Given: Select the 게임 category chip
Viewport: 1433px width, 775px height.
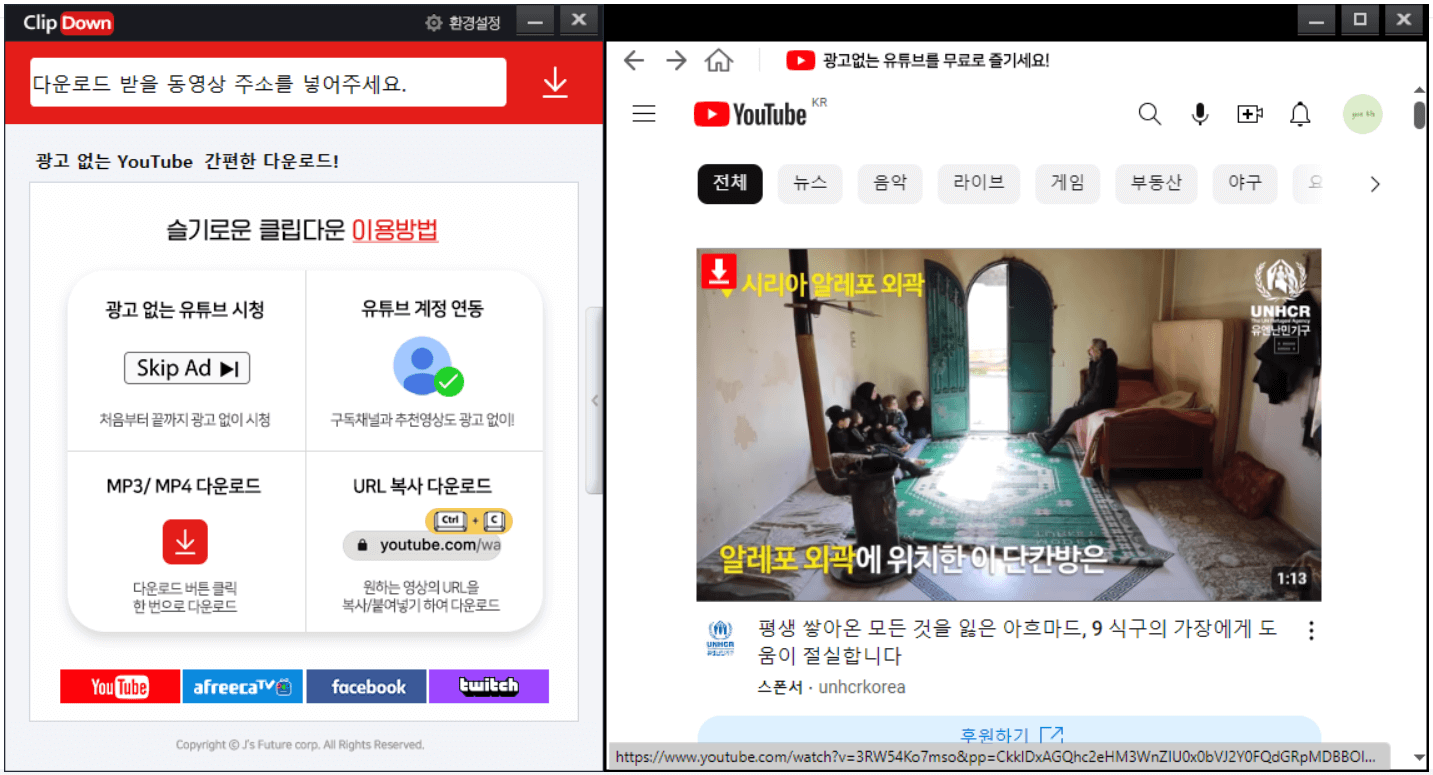Looking at the screenshot, I should (1067, 183).
